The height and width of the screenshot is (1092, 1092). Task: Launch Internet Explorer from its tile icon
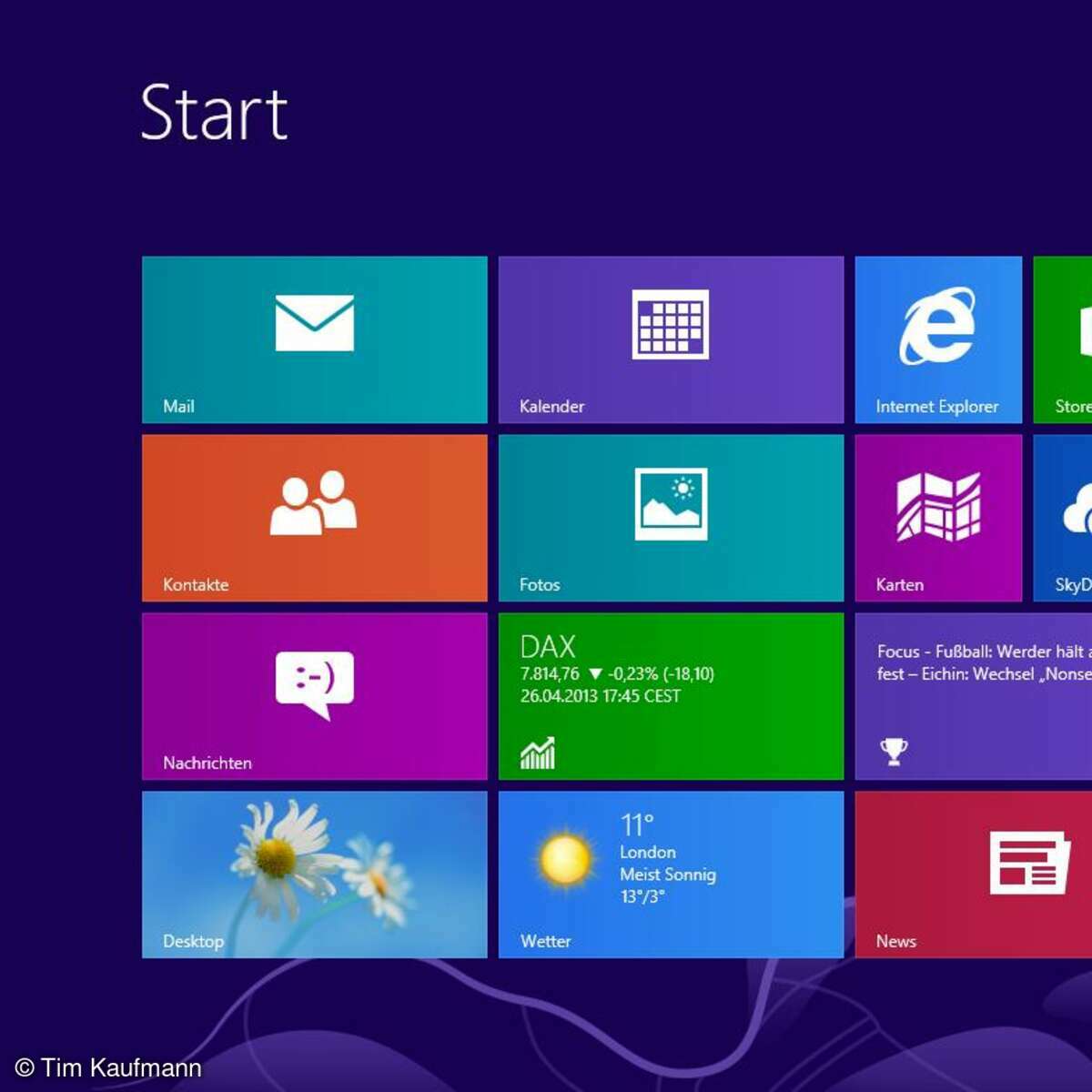(937, 326)
